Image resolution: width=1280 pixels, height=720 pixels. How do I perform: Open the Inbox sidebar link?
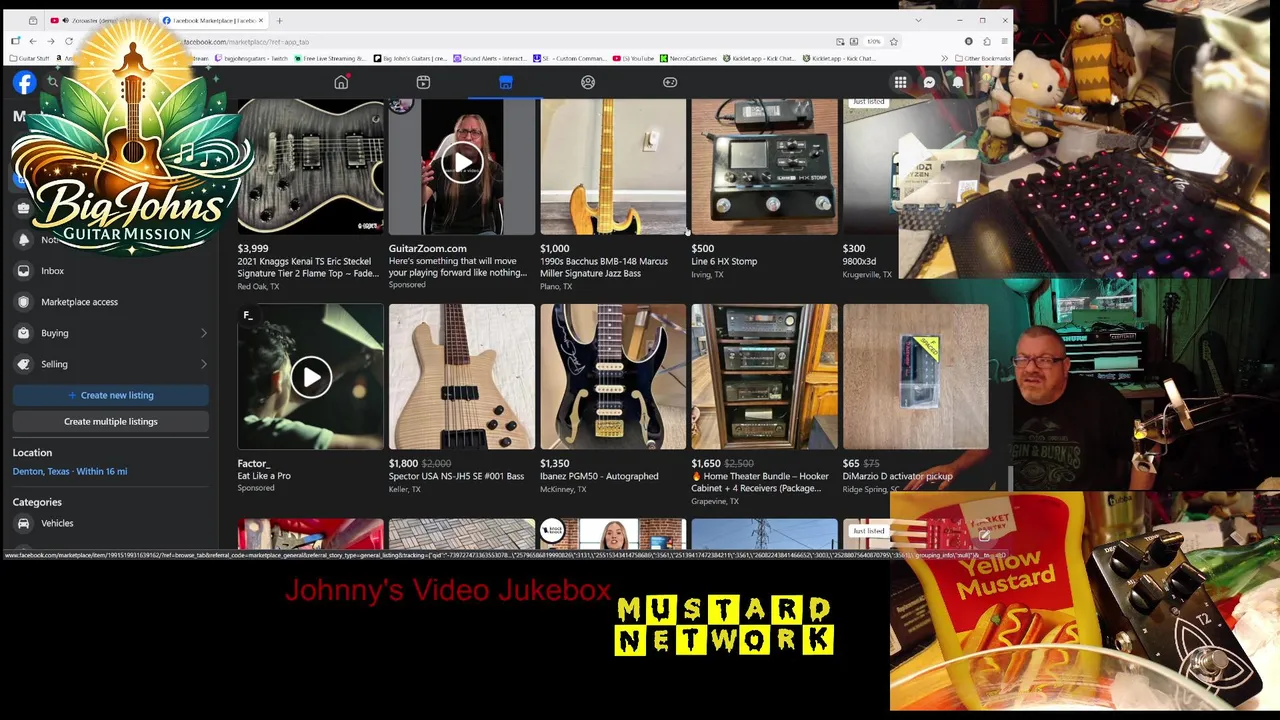[52, 271]
